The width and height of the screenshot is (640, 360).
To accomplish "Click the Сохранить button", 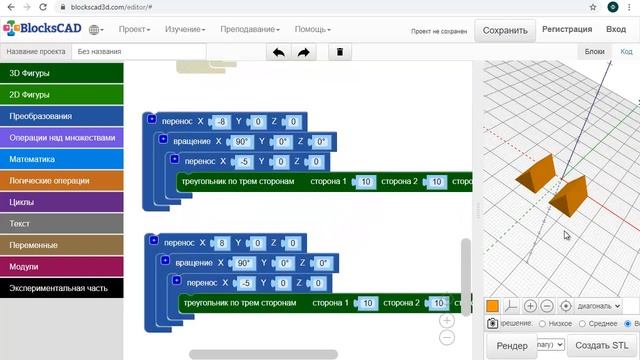I will point(505,31).
